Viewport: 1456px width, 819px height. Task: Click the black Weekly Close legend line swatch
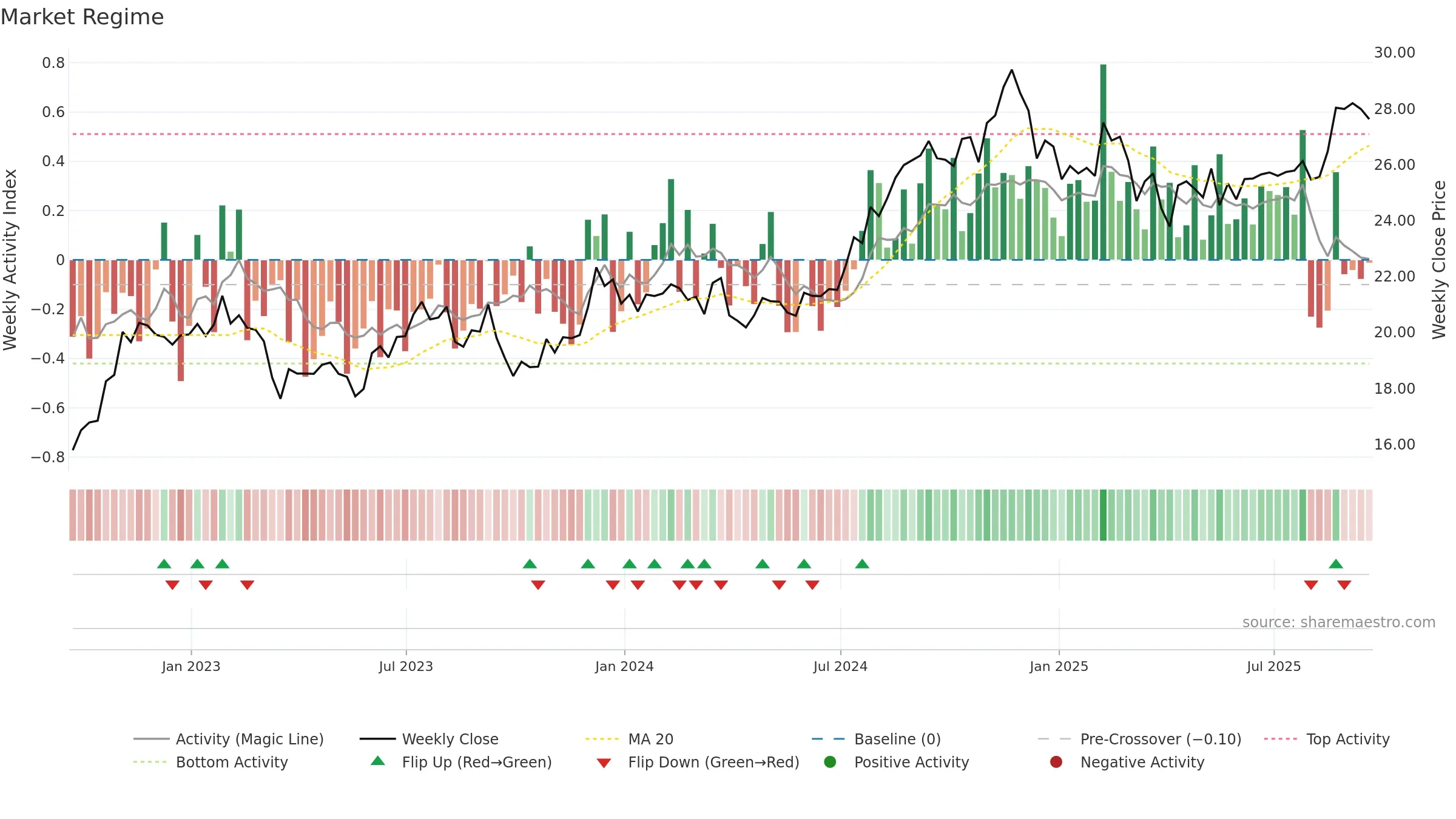tap(377, 739)
